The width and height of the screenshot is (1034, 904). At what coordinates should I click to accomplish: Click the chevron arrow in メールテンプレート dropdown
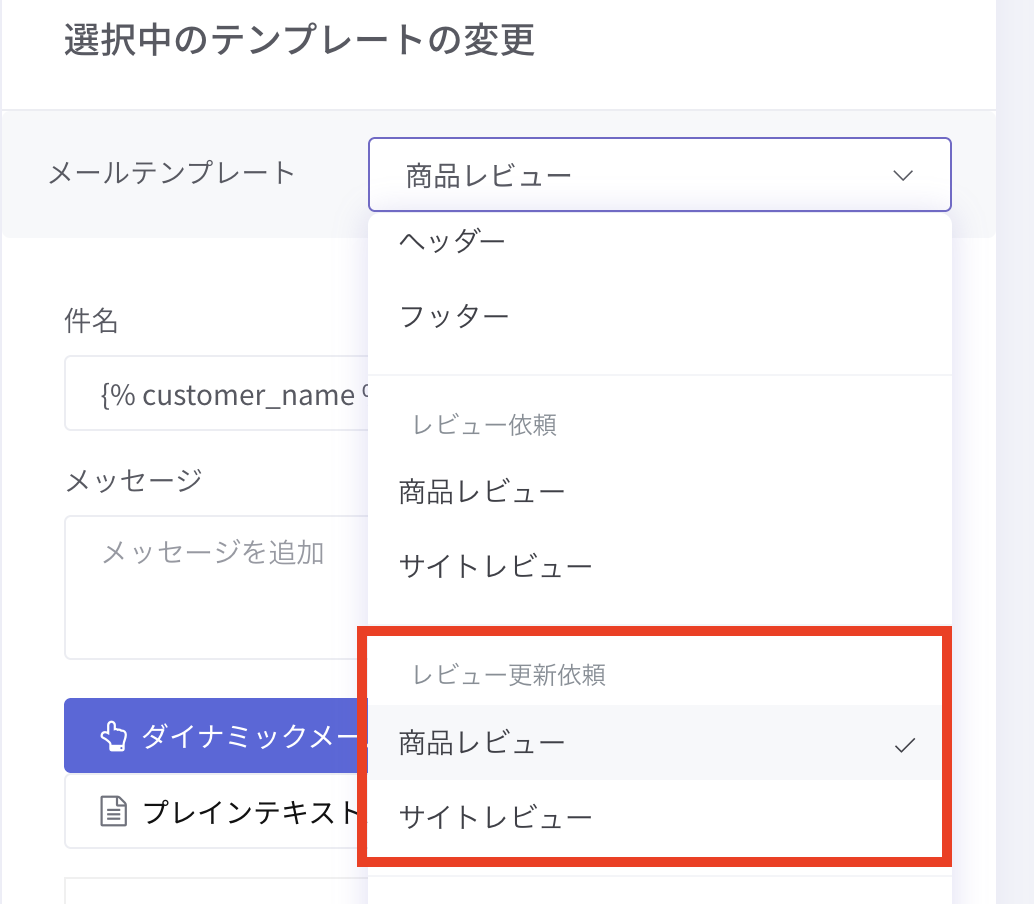[903, 176]
